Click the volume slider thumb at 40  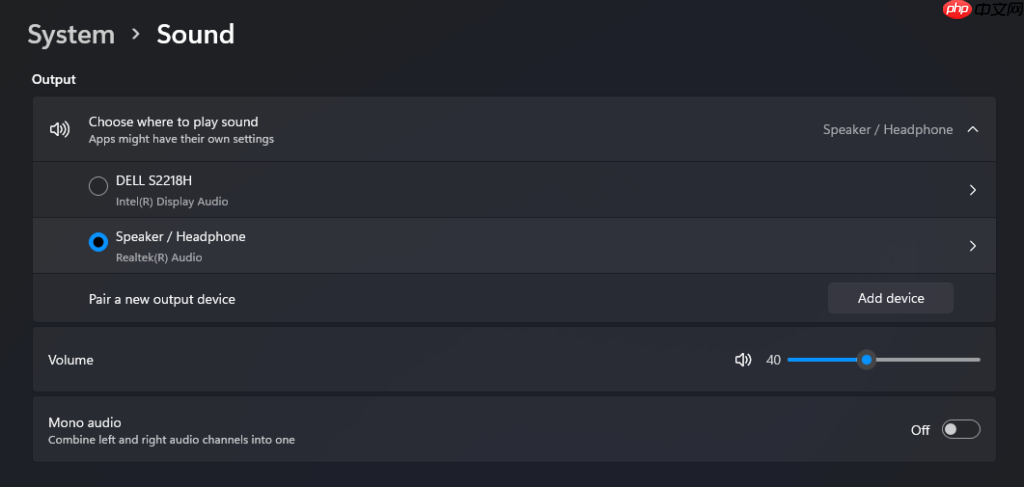point(867,360)
